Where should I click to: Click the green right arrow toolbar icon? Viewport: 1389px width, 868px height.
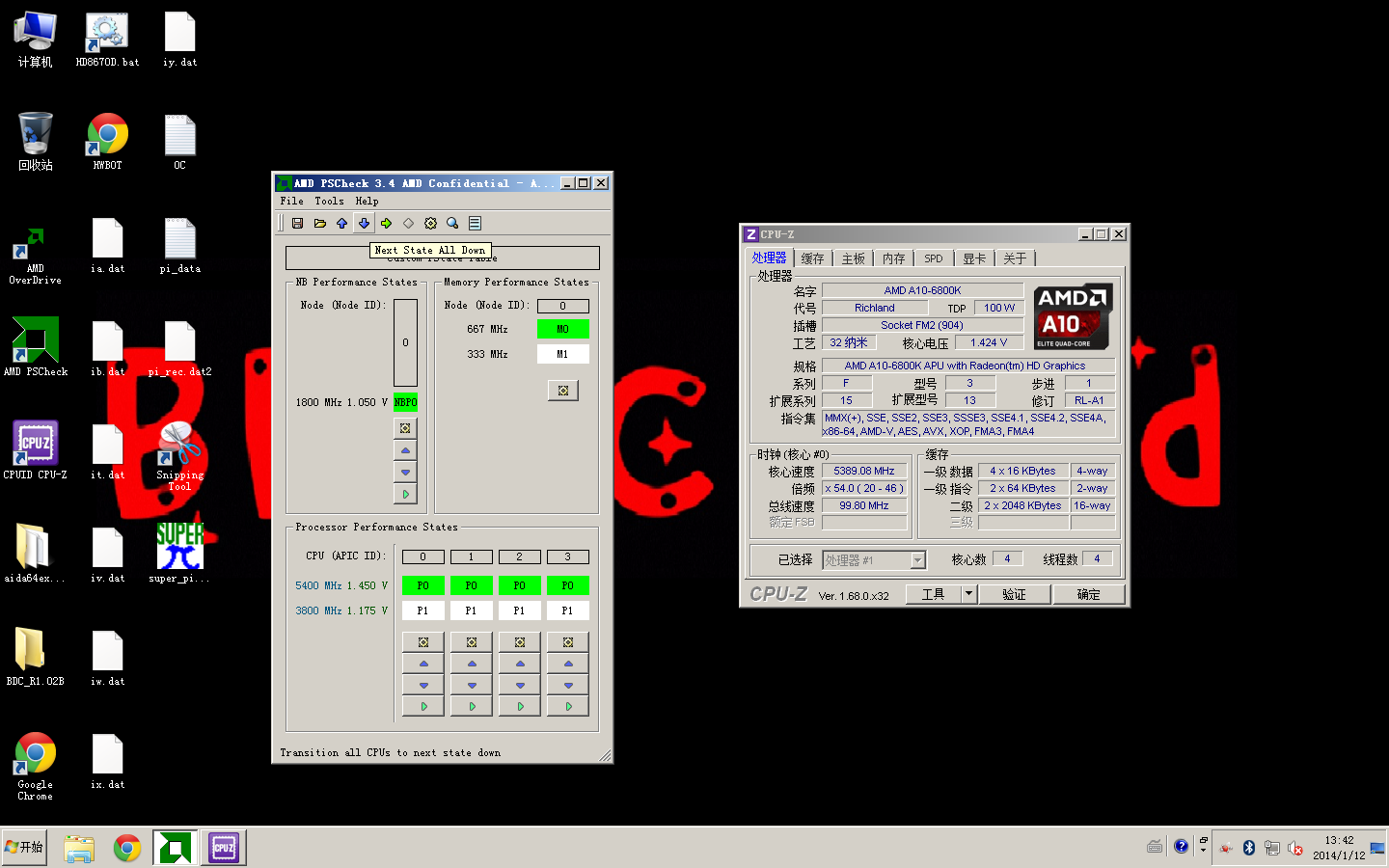[386, 223]
